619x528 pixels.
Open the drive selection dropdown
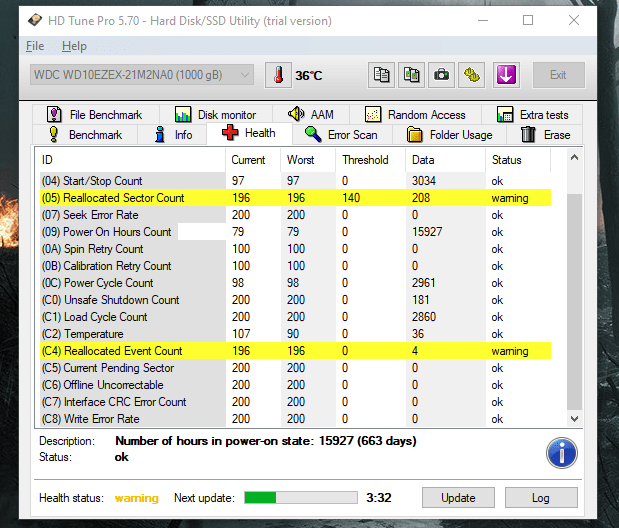point(142,75)
